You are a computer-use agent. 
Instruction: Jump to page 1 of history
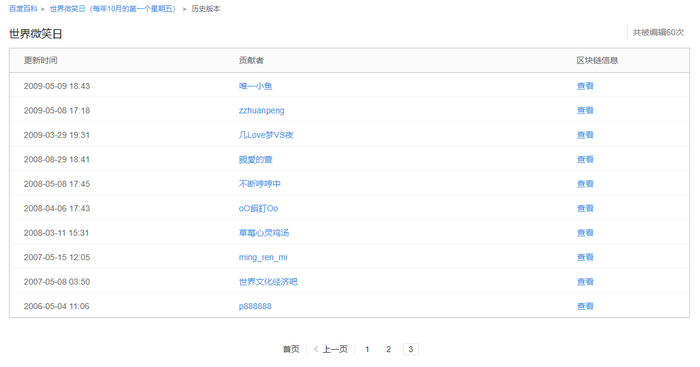(367, 349)
